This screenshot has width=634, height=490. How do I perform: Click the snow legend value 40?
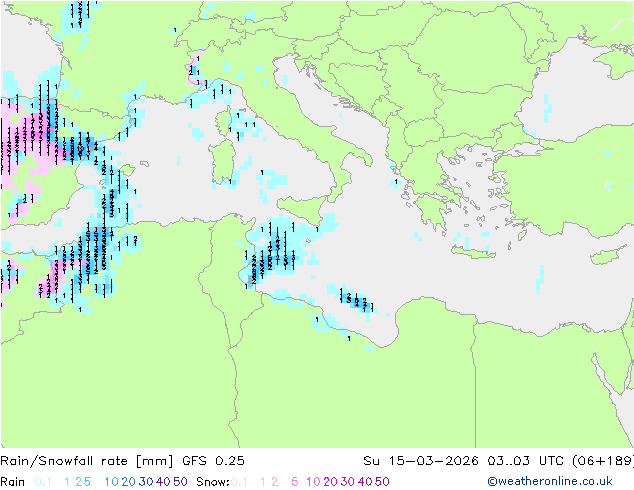coord(365,482)
